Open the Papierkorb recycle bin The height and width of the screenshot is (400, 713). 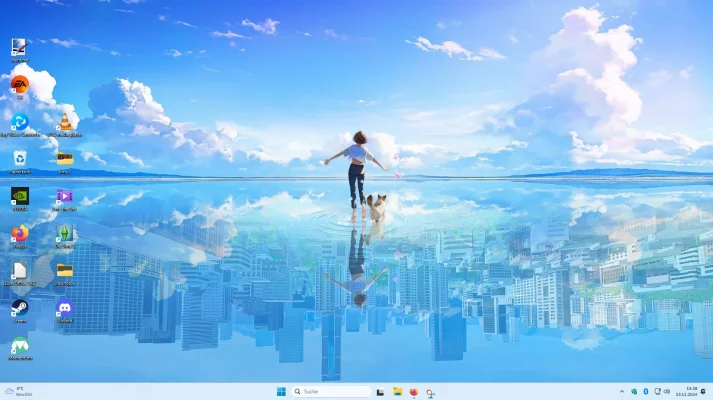[20, 161]
